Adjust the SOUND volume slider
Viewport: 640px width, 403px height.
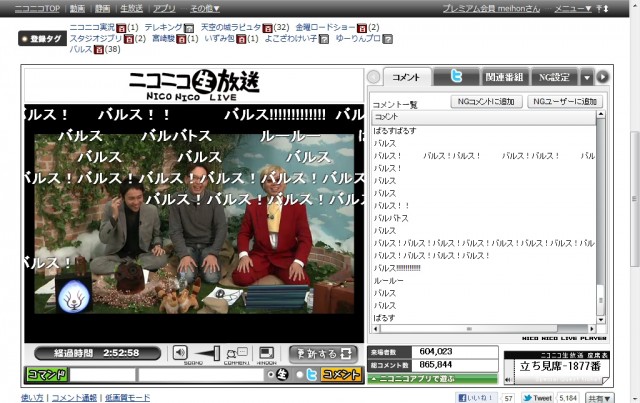[207, 353]
